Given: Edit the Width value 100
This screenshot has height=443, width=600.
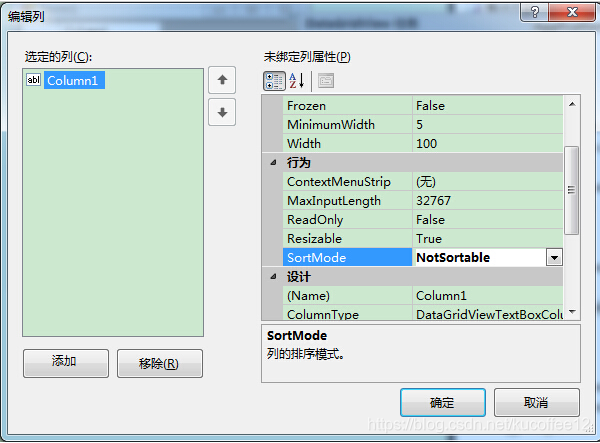Looking at the screenshot, I should pos(488,143).
